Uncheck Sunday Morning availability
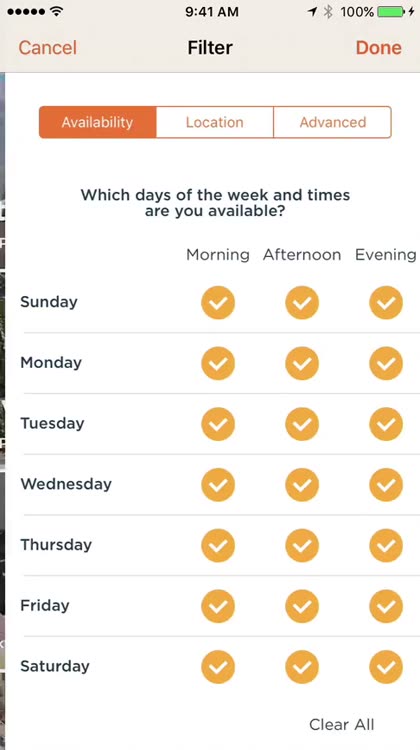420x750 pixels. click(218, 302)
